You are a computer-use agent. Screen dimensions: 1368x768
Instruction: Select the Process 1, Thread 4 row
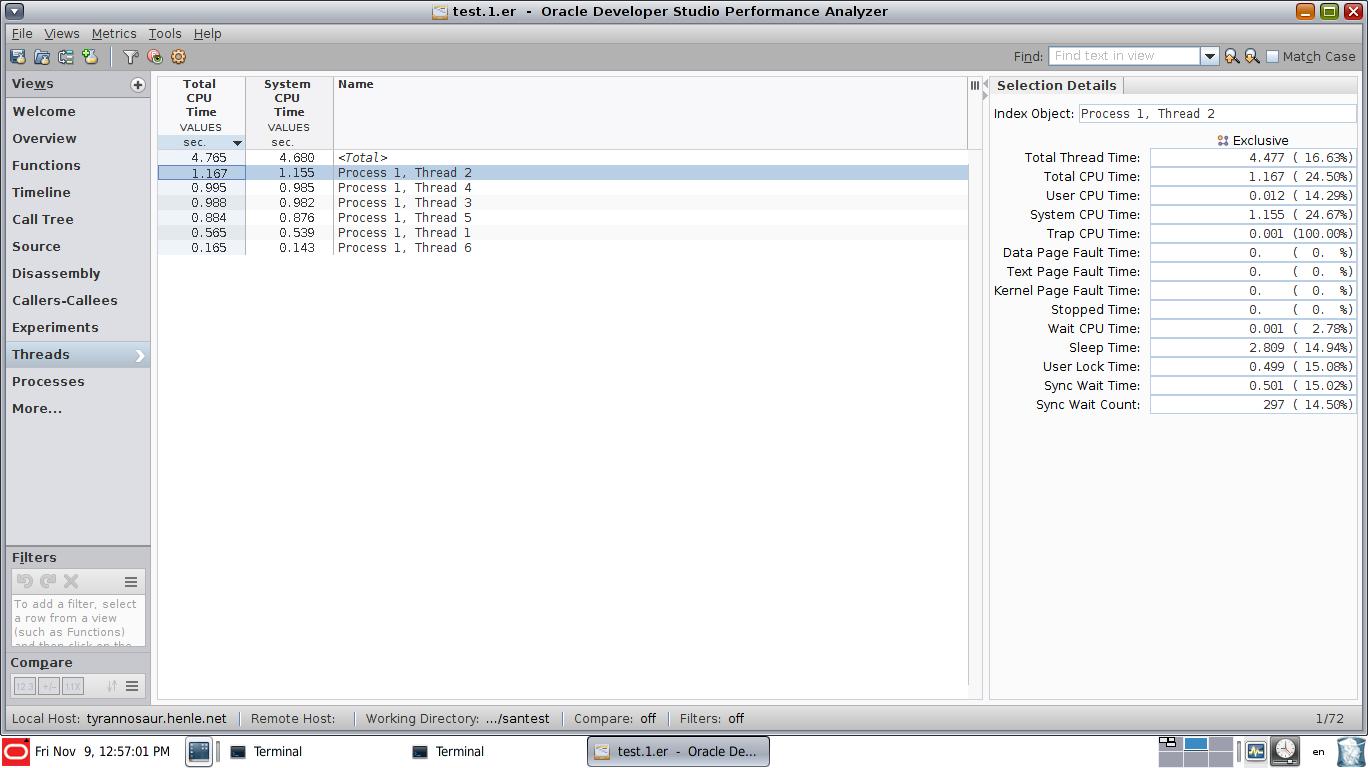coord(563,188)
